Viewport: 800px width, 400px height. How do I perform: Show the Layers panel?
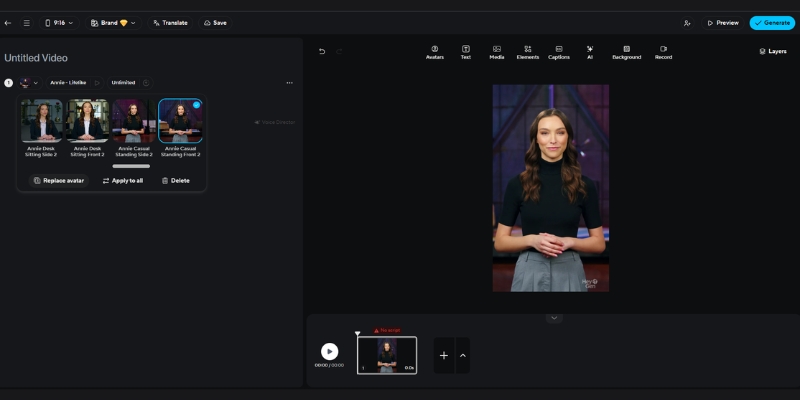coord(773,52)
